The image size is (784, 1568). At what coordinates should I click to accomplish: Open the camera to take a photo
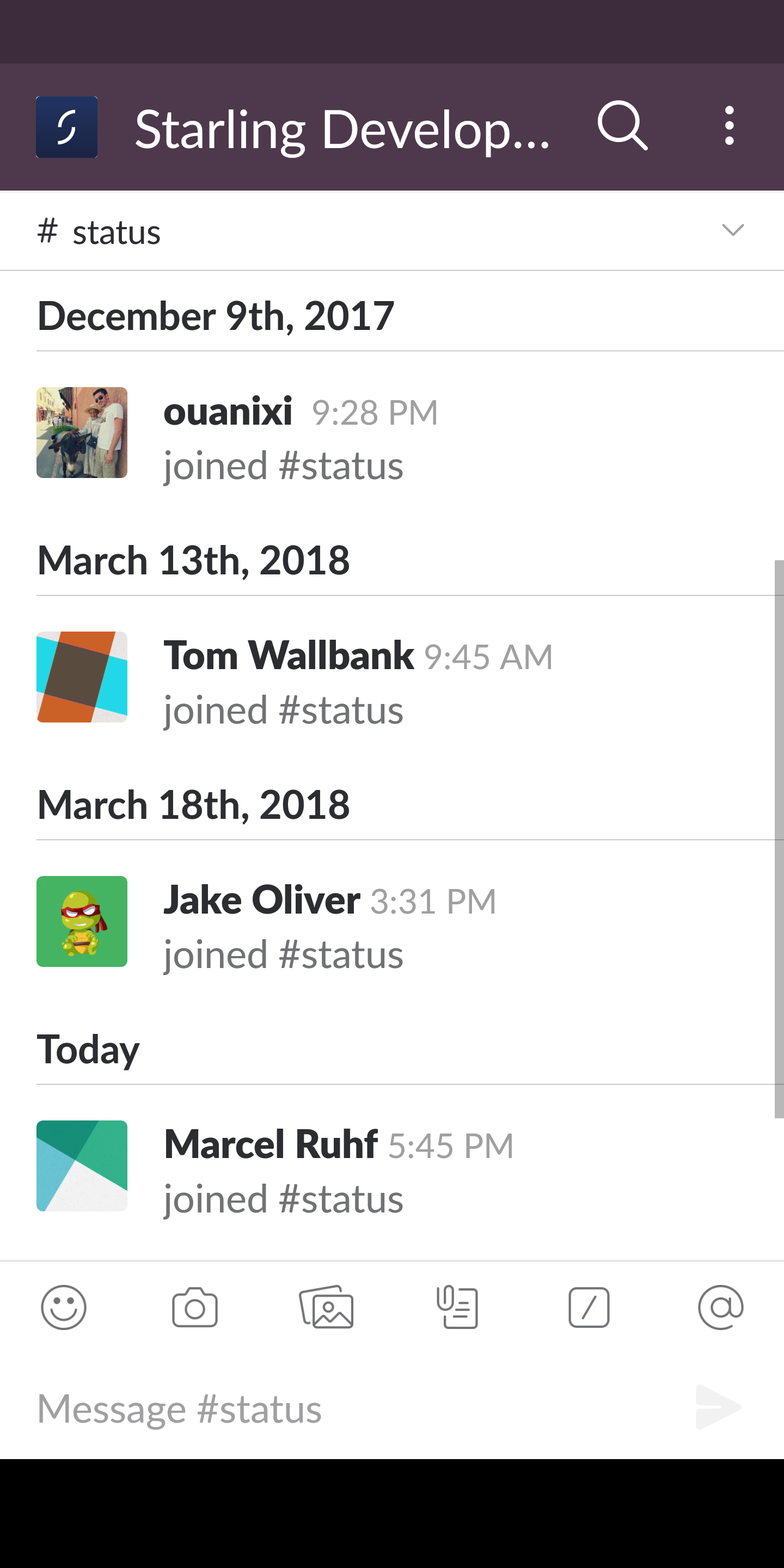click(194, 1306)
